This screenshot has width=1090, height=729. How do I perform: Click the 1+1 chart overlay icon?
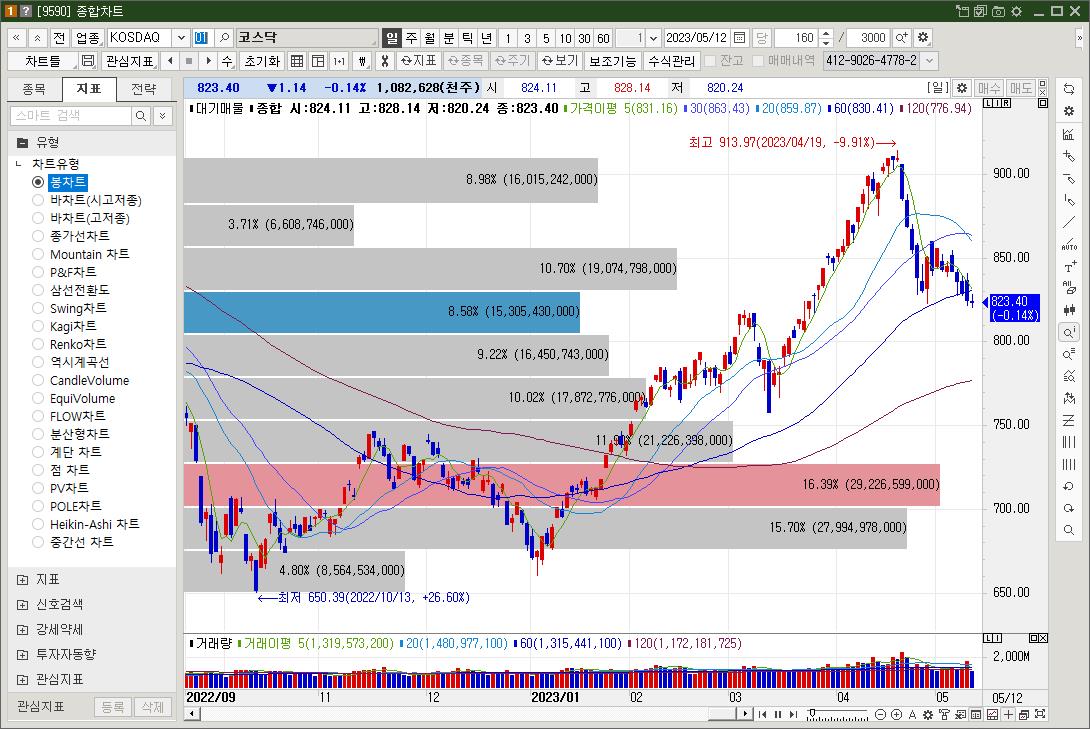339,61
